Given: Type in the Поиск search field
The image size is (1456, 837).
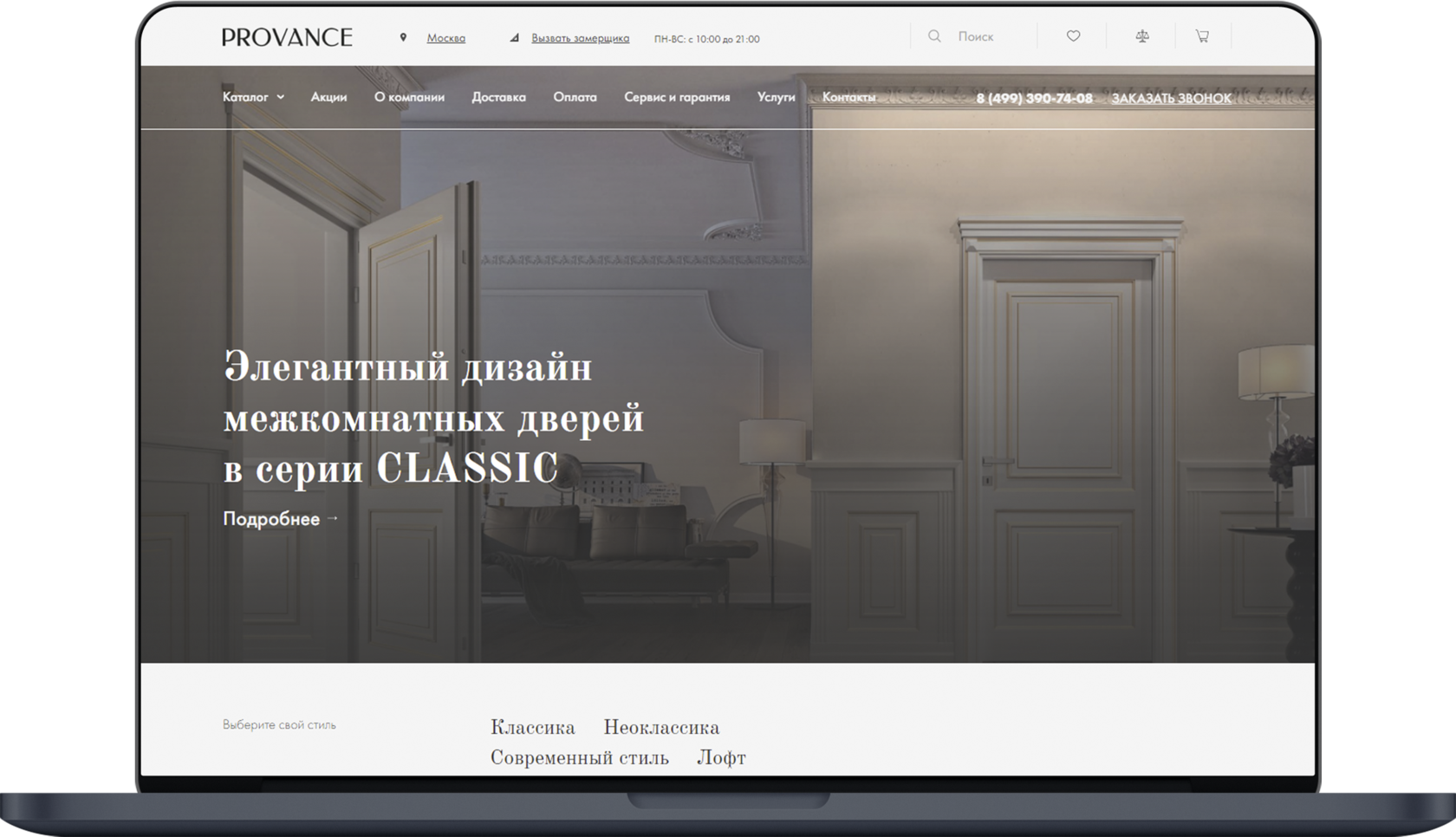Looking at the screenshot, I should (x=988, y=36).
